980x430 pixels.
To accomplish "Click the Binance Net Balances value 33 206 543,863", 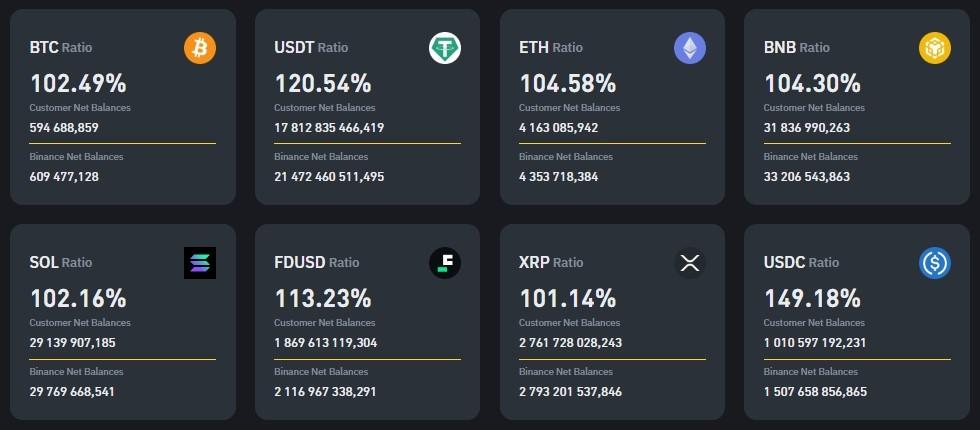I will [807, 176].
